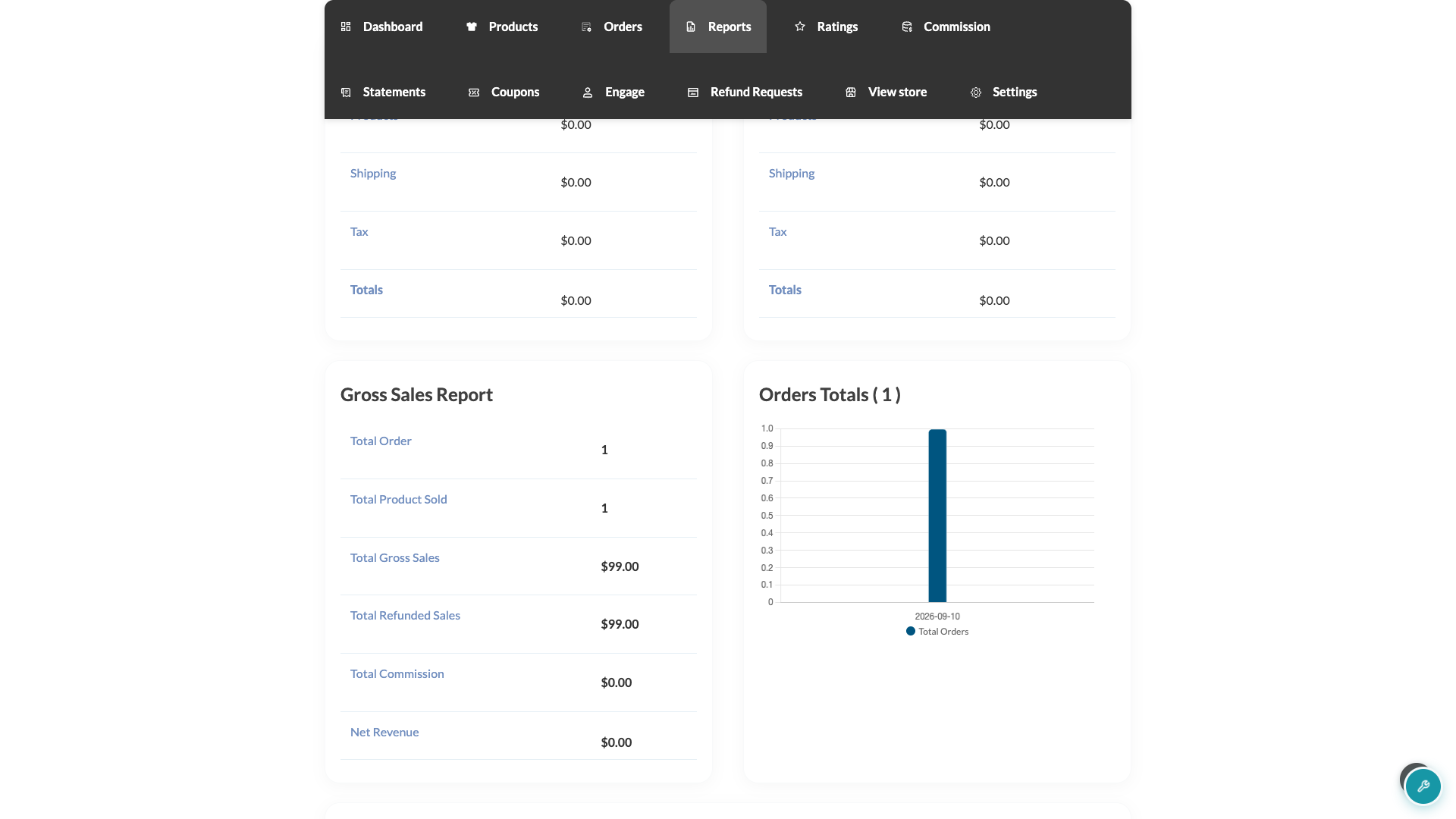Screen dimensions: 1456x819
Task: Click the blue bar for 2026-09-10
Action: pos(937,516)
